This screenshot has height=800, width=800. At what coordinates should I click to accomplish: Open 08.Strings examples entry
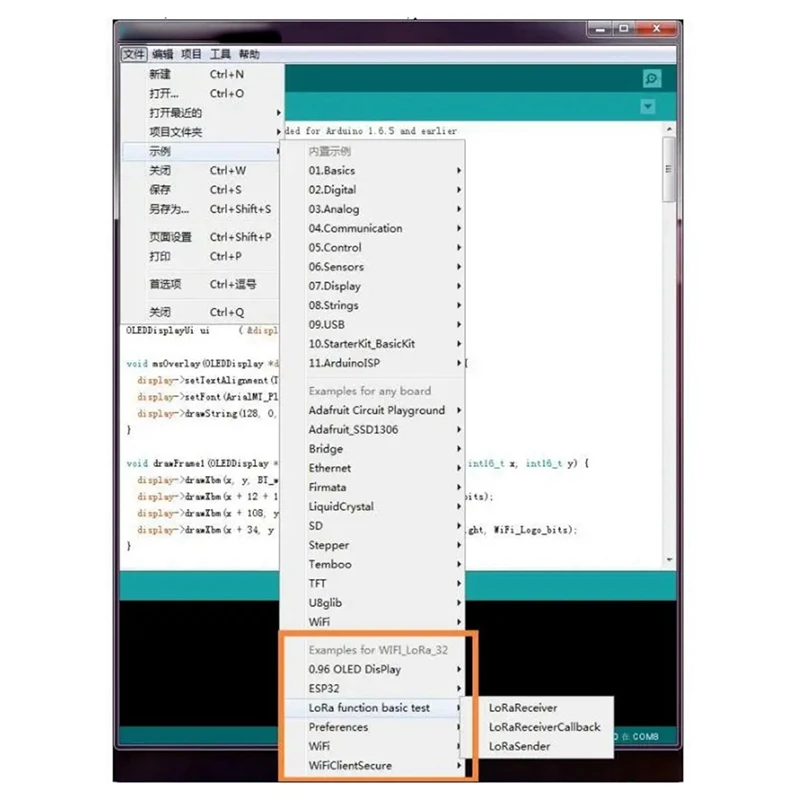point(373,306)
